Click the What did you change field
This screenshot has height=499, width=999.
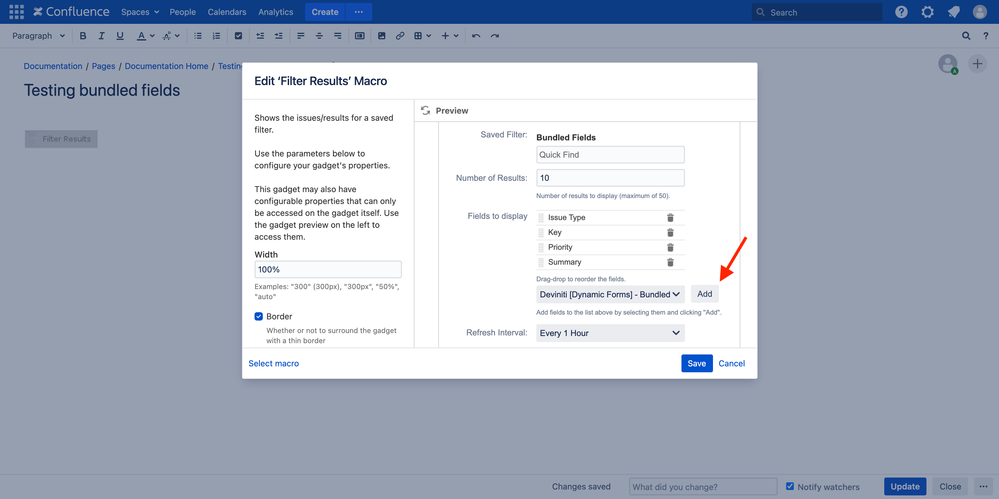tap(703, 487)
